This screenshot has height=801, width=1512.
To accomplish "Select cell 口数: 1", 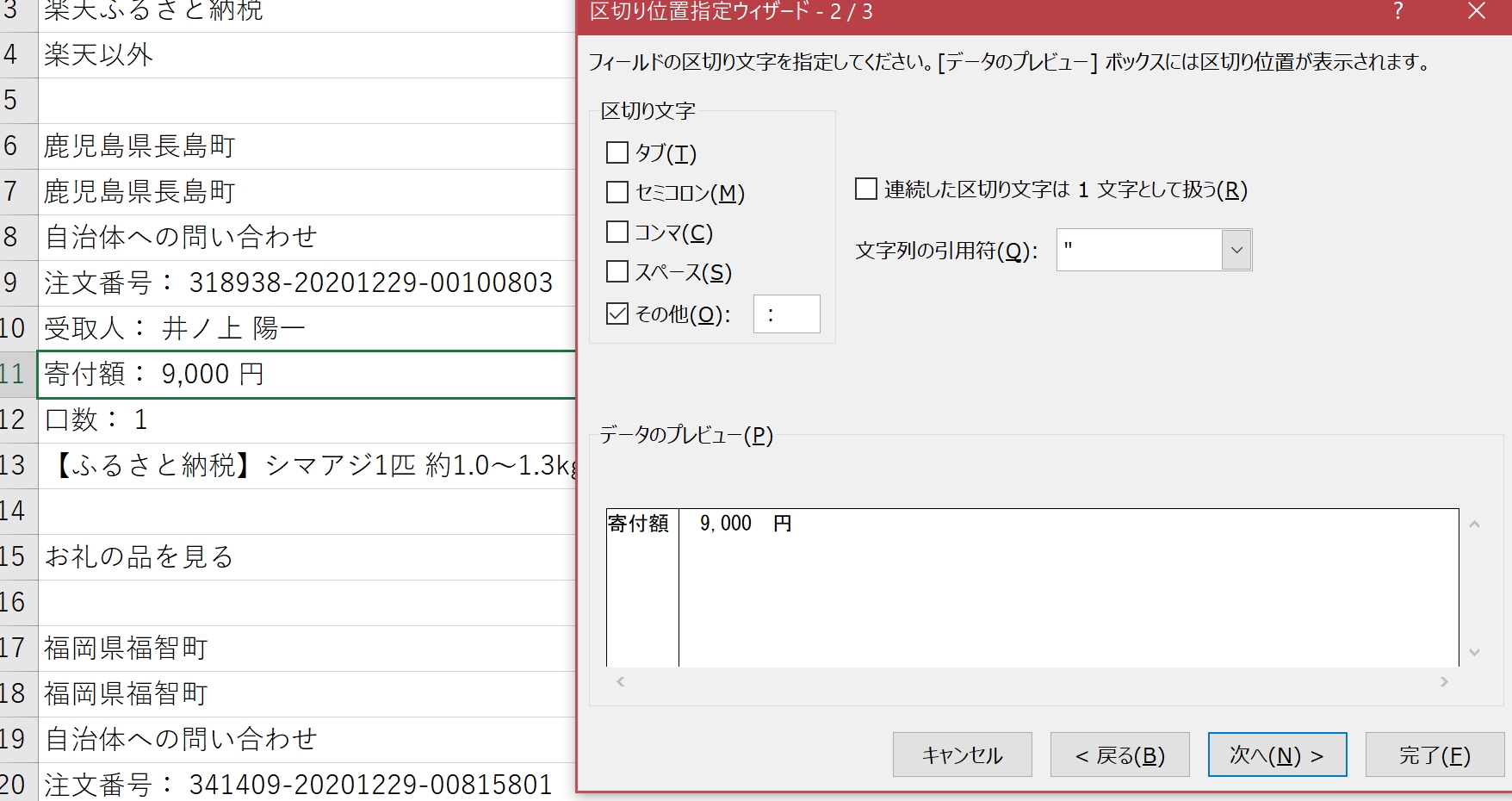I will 307,420.
